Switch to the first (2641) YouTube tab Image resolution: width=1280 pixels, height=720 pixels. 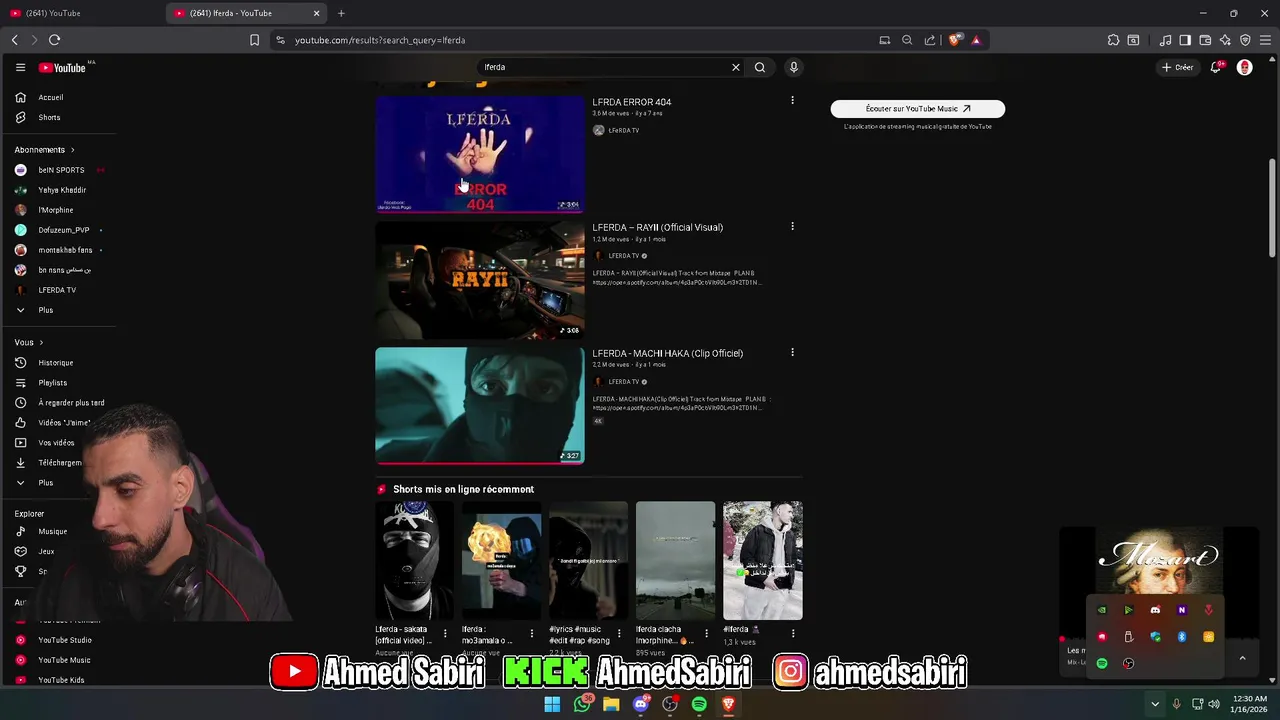pos(80,13)
